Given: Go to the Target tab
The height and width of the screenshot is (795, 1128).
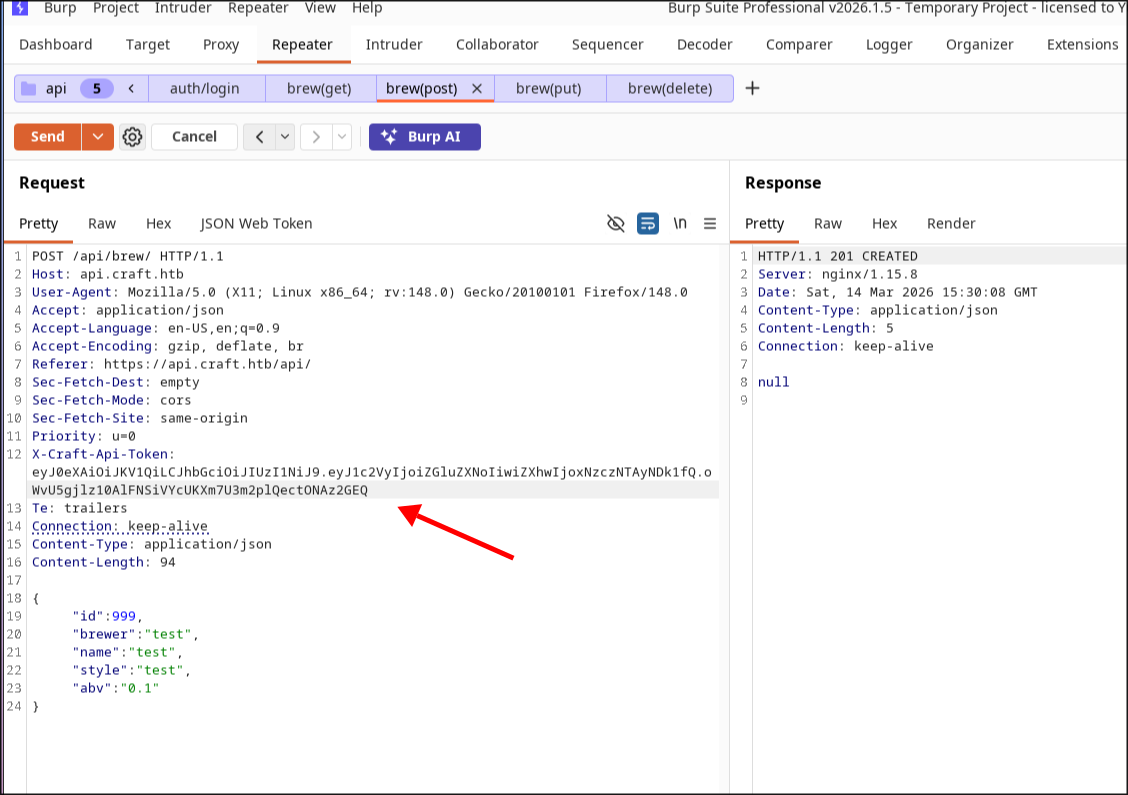Looking at the screenshot, I should (x=147, y=45).
